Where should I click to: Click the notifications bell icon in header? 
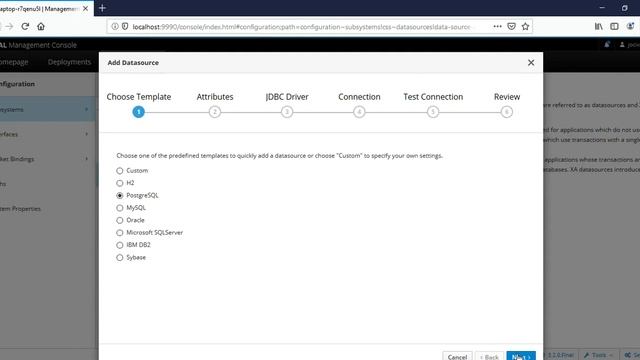point(607,44)
